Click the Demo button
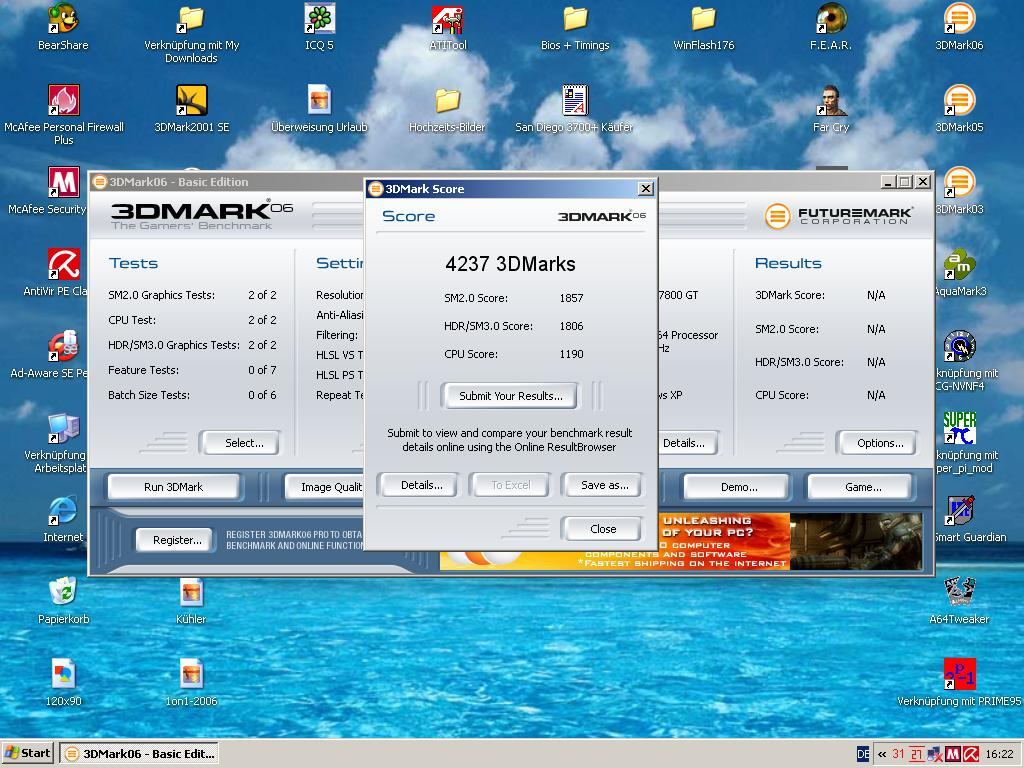This screenshot has height=768, width=1024. 739,487
